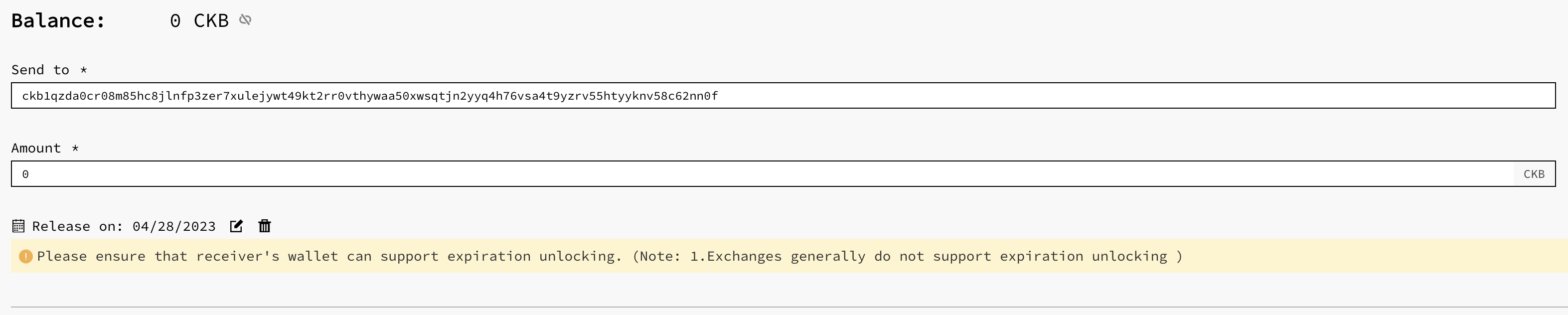1568x315 pixels.
Task: Delete the release date with trash icon
Action: point(265,226)
